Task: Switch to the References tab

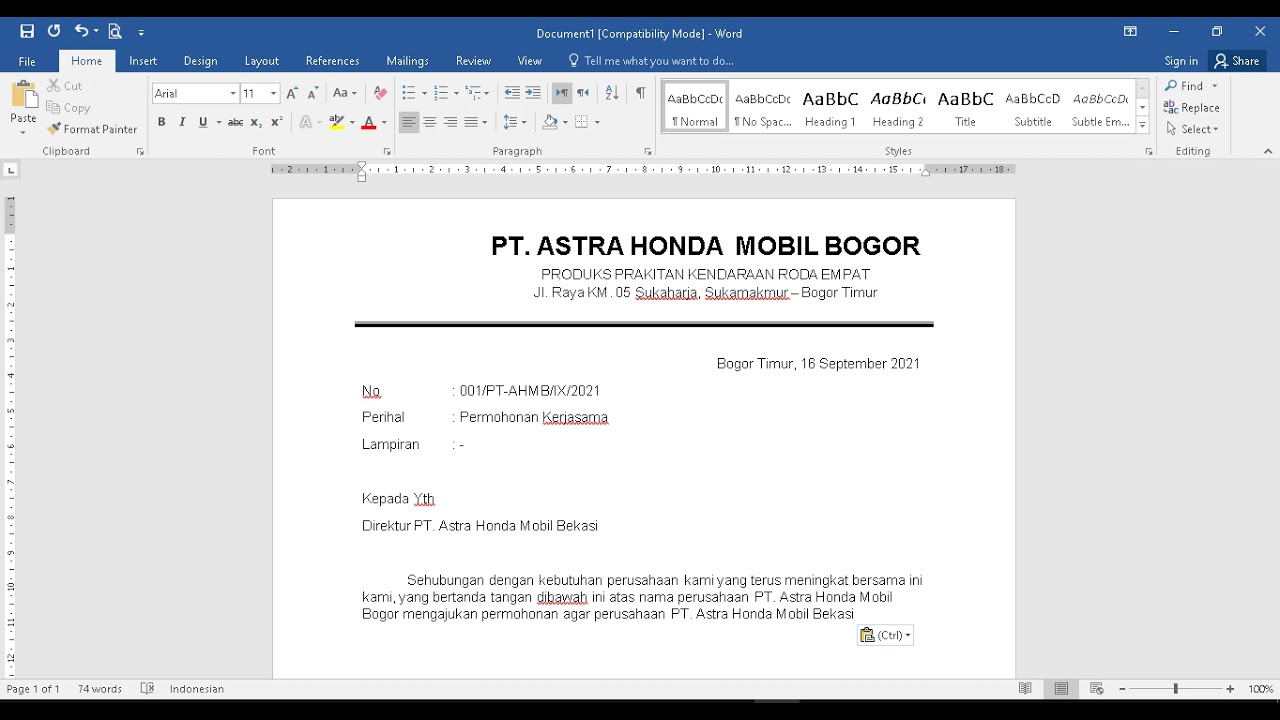Action: tap(332, 61)
